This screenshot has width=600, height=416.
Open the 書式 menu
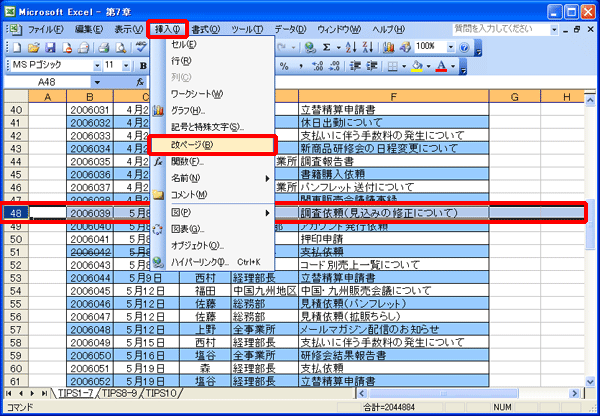coord(205,29)
